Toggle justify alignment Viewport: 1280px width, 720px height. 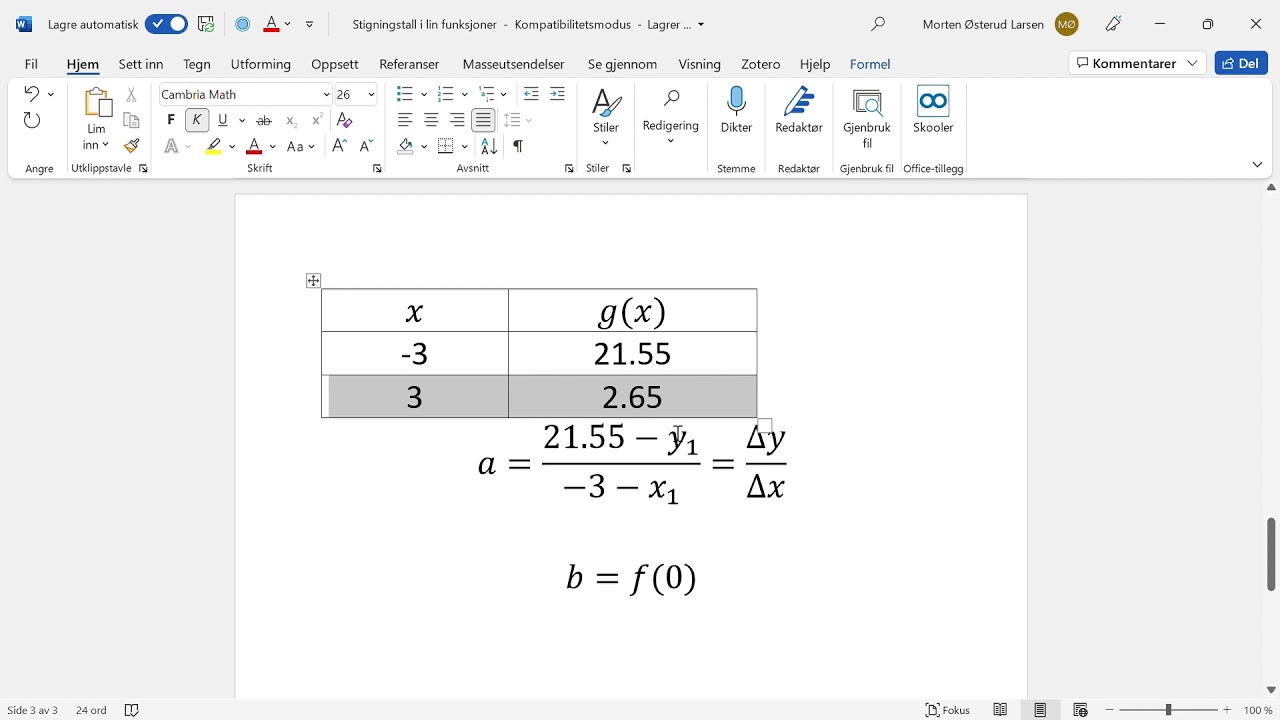pyautogui.click(x=484, y=120)
